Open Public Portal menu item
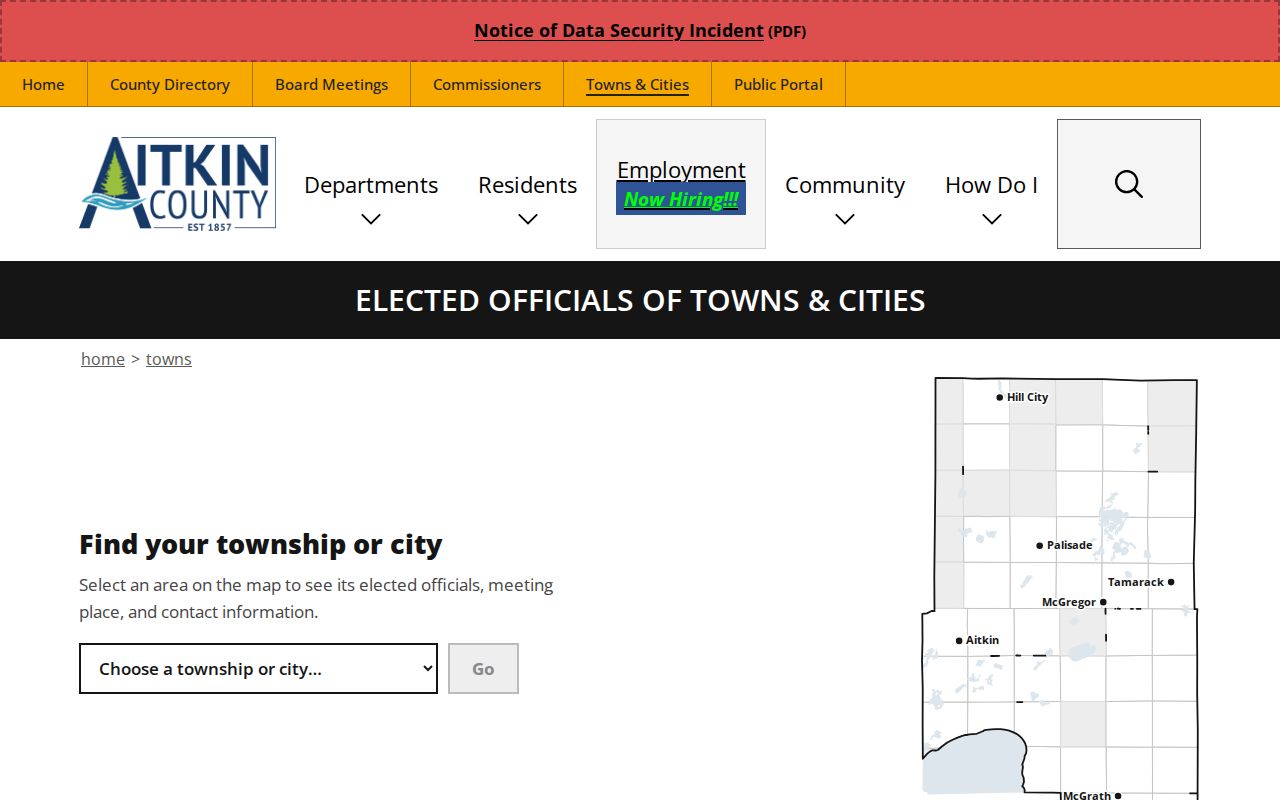The image size is (1280, 800). [x=778, y=84]
